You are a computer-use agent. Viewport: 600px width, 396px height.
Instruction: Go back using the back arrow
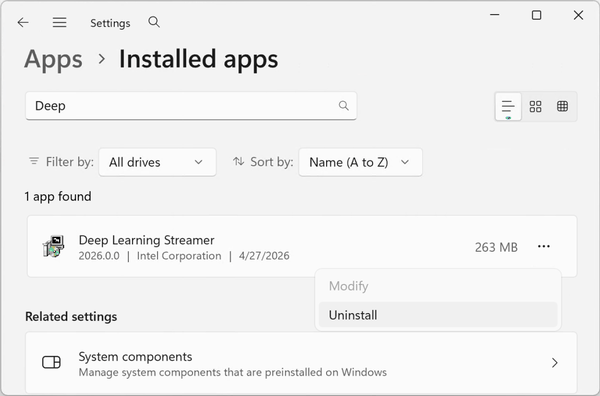click(x=23, y=23)
